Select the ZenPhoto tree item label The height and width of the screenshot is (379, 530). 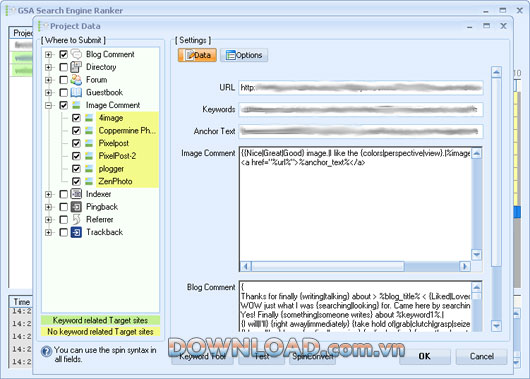click(x=115, y=182)
